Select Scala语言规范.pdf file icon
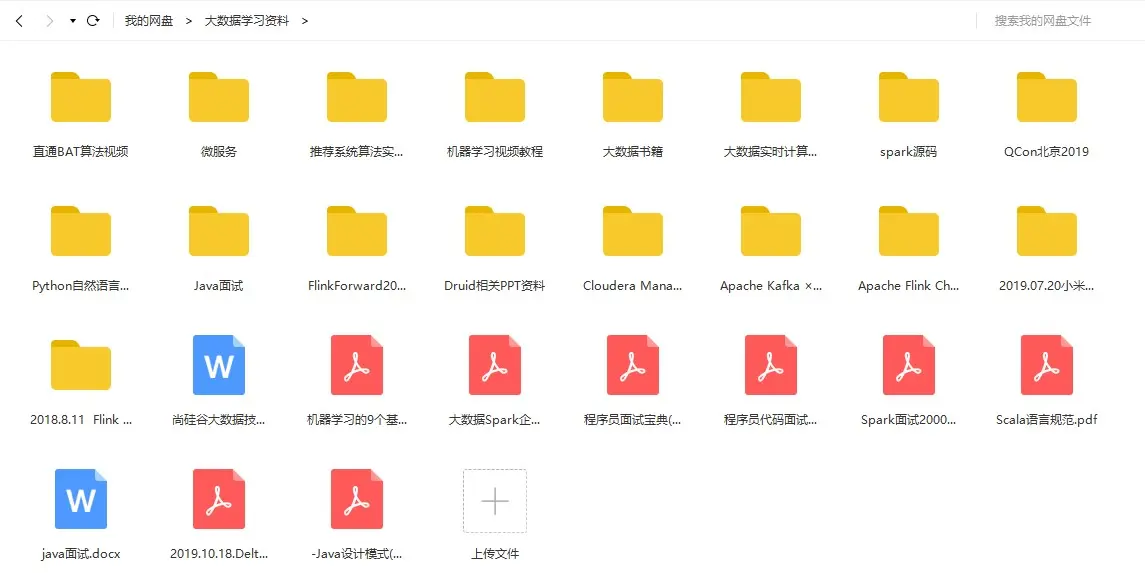The width and height of the screenshot is (1145, 573). tap(1046, 365)
